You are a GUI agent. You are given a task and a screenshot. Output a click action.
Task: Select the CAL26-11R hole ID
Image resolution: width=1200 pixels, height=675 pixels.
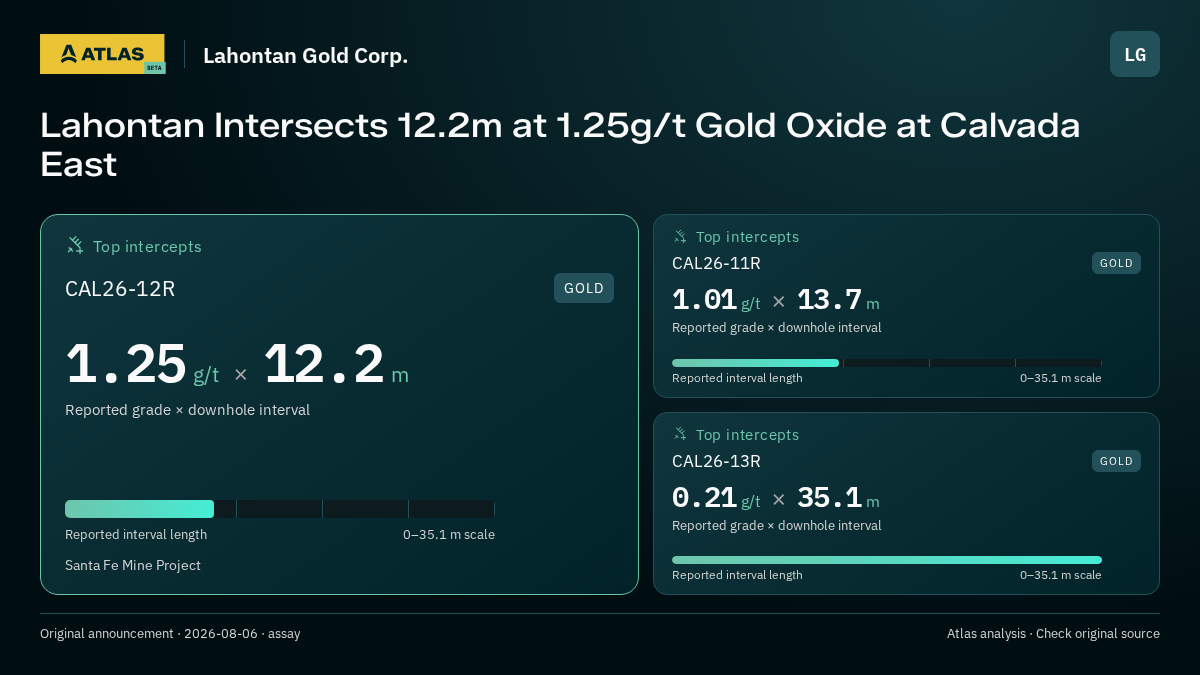(x=716, y=263)
